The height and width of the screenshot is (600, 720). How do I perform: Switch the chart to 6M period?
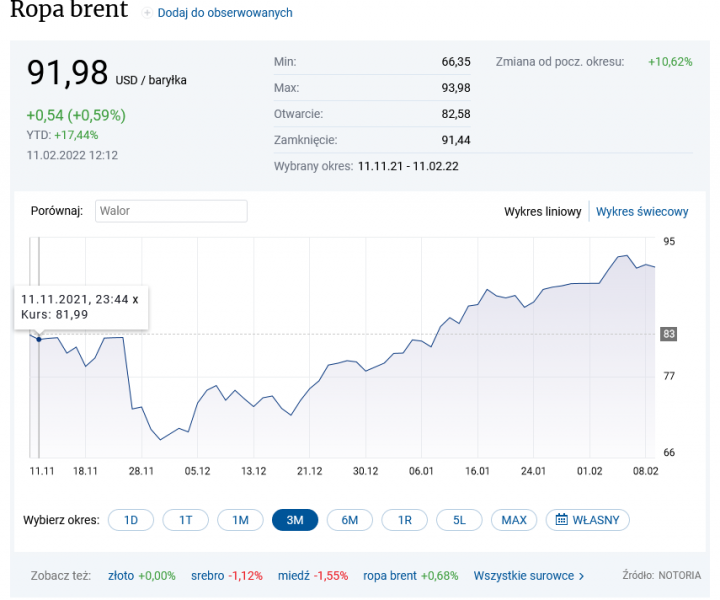(x=349, y=520)
